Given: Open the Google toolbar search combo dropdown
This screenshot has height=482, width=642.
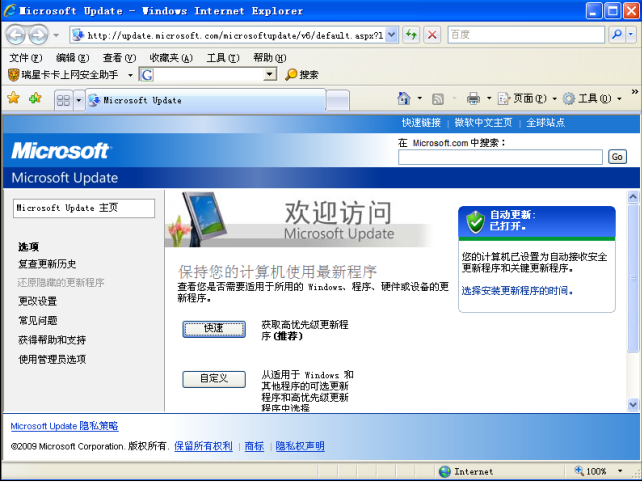Looking at the screenshot, I should 269,75.
